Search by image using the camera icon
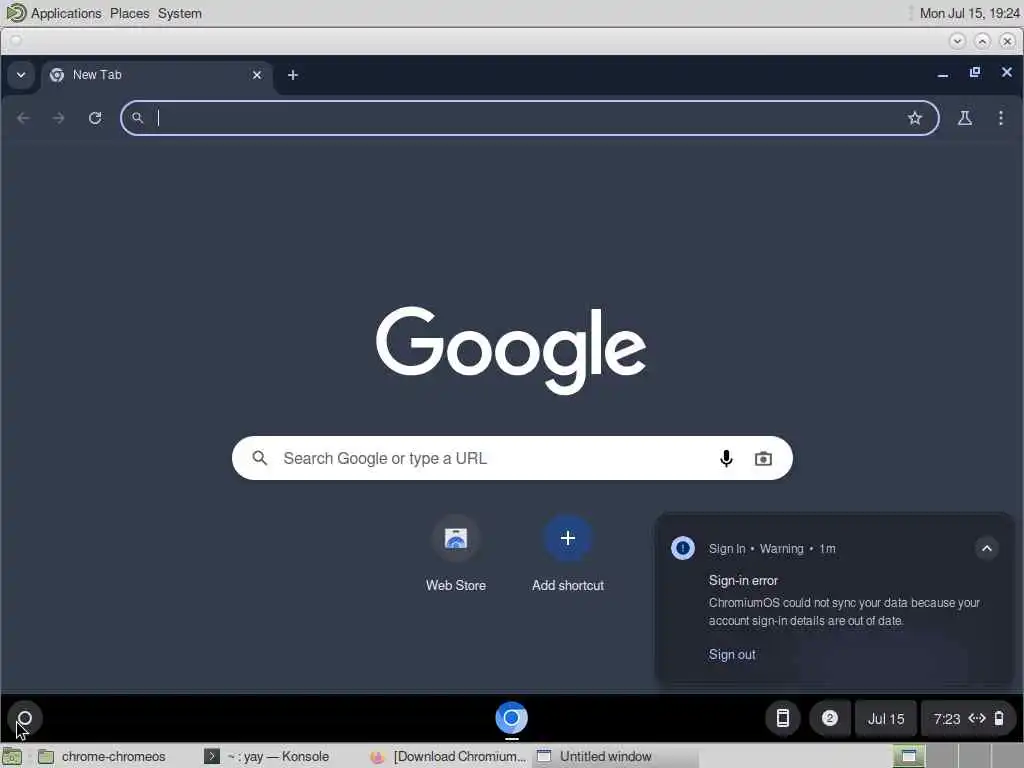Viewport: 1024px width, 768px height. [x=763, y=458]
